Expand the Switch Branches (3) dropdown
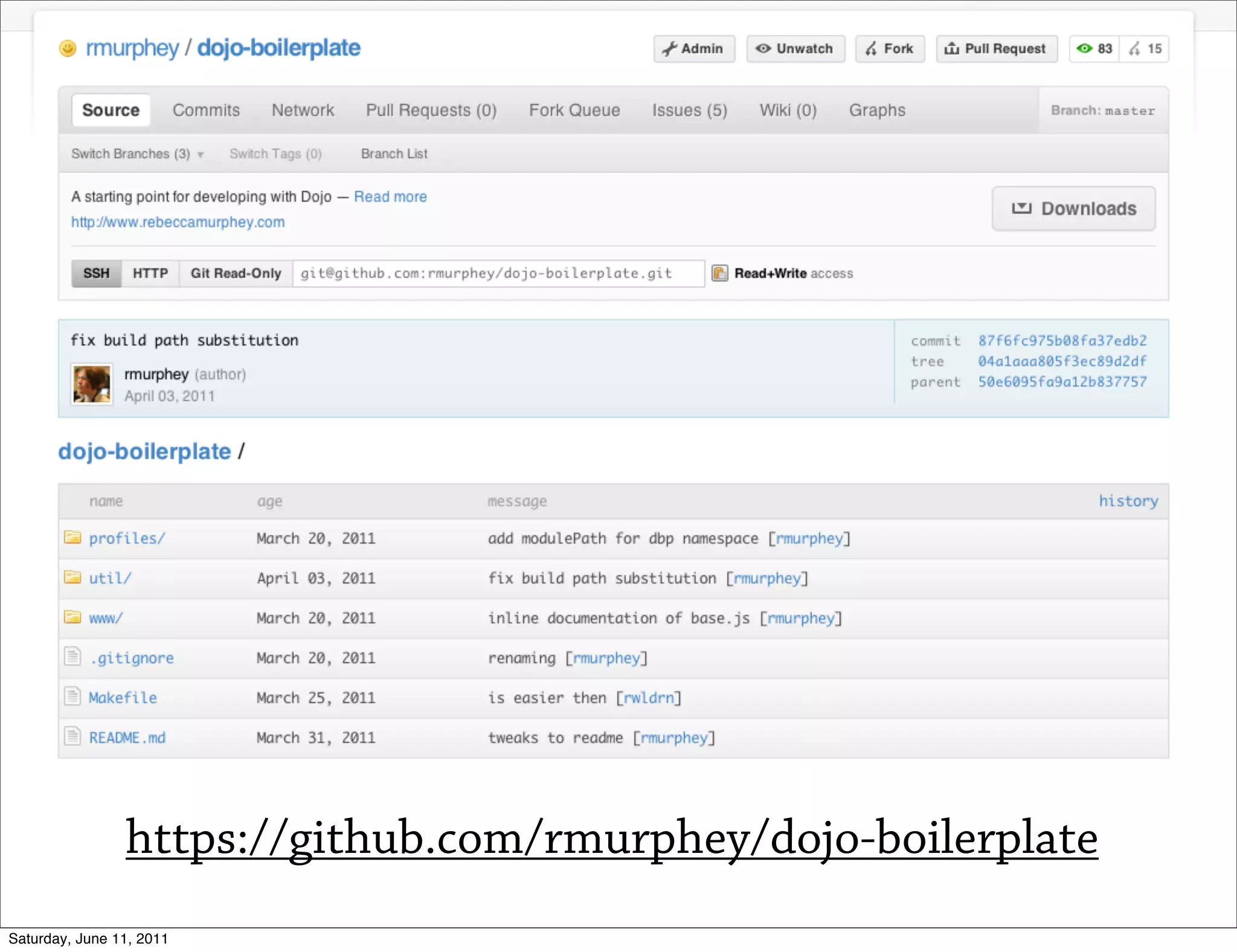 [x=137, y=154]
